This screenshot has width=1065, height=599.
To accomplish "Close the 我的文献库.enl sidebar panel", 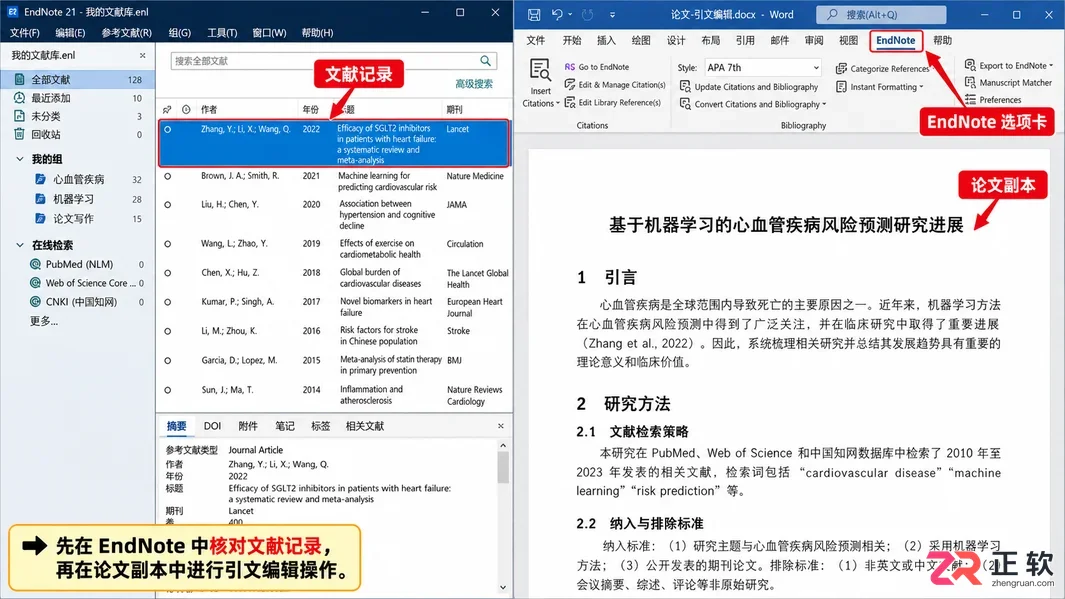I will pos(143,56).
